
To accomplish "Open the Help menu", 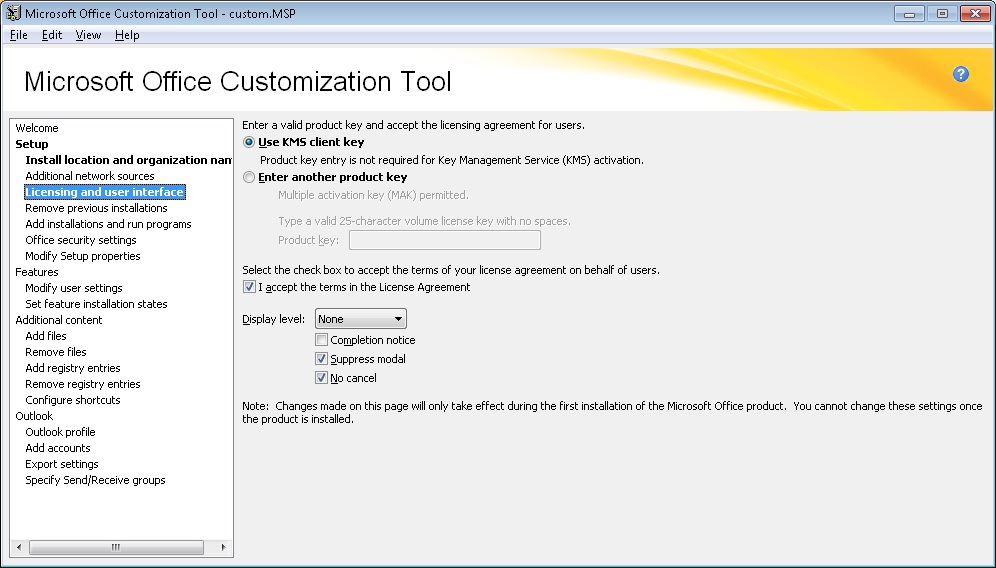I will (127, 35).
